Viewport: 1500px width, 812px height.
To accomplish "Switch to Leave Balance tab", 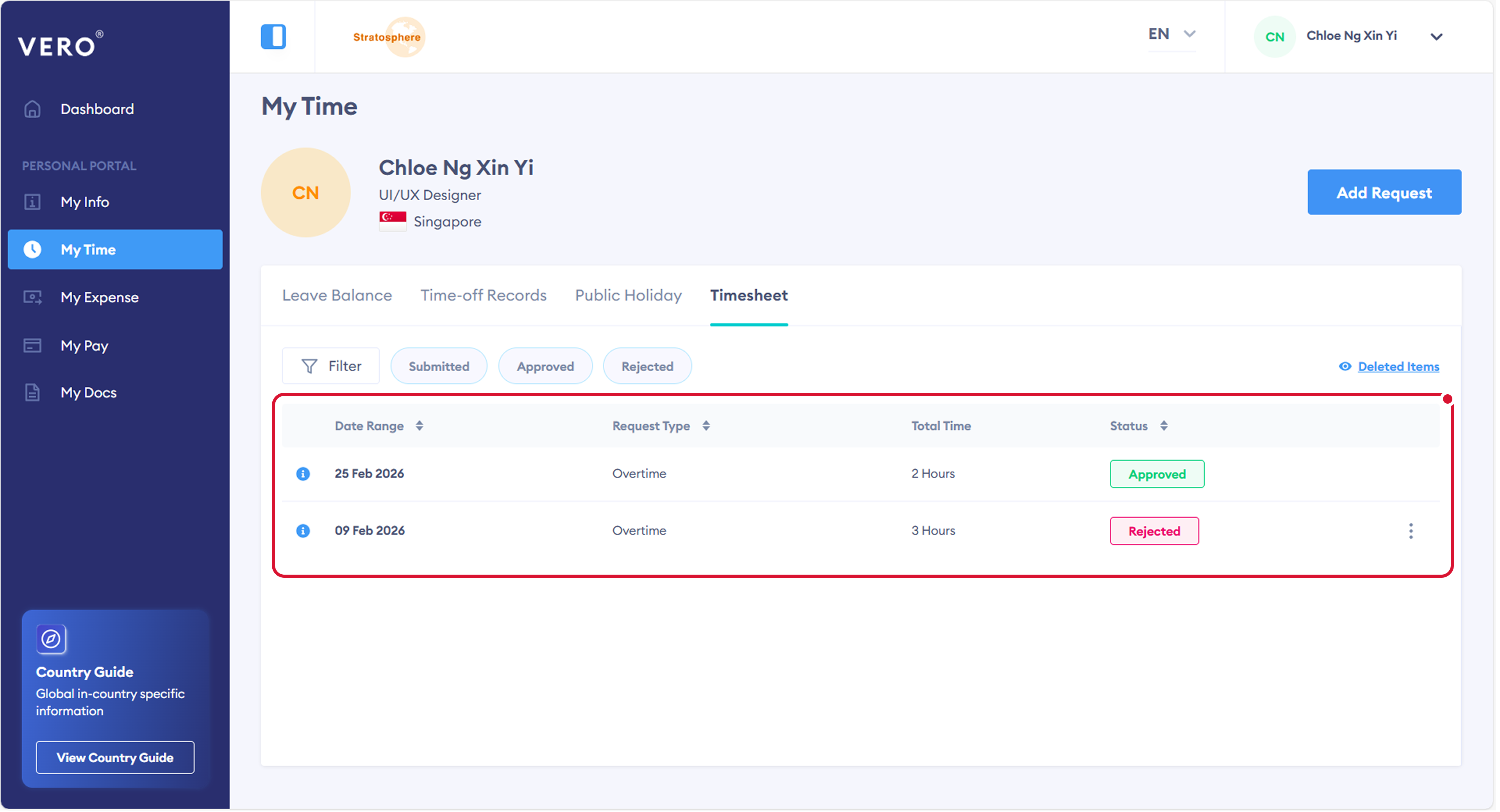I will pyautogui.click(x=337, y=296).
